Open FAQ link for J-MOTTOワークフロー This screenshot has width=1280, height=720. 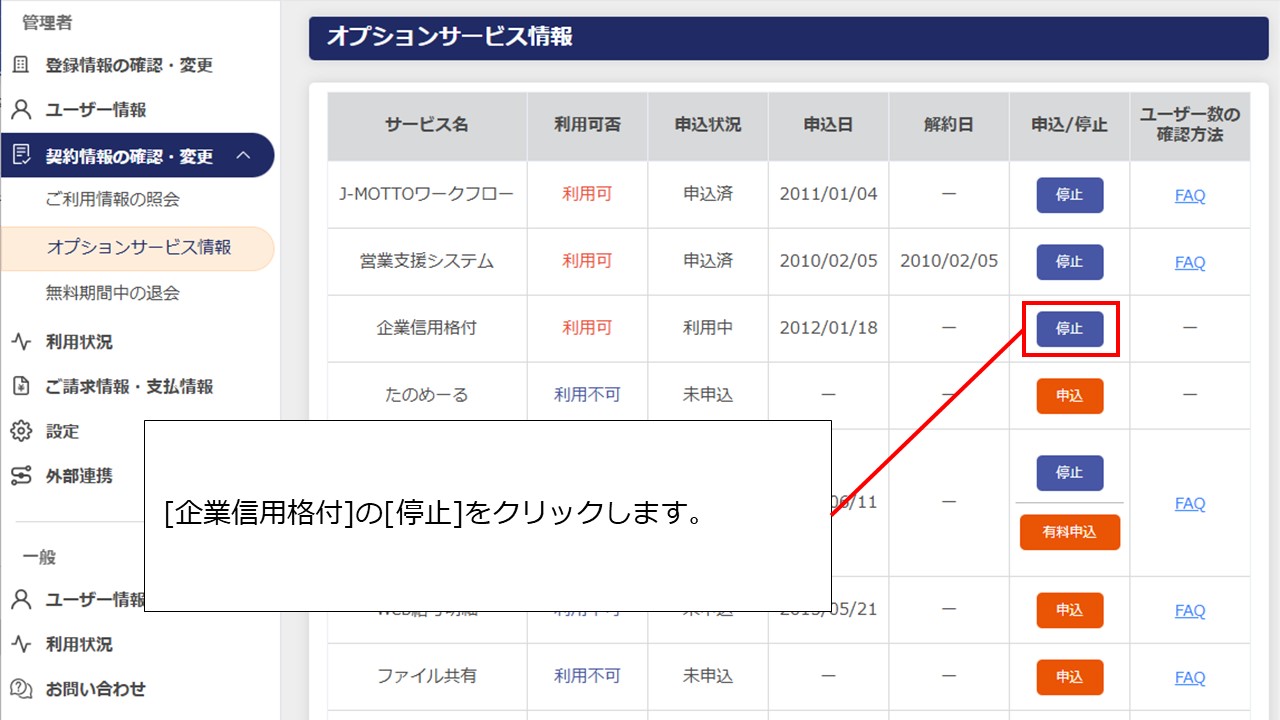[x=1189, y=196]
